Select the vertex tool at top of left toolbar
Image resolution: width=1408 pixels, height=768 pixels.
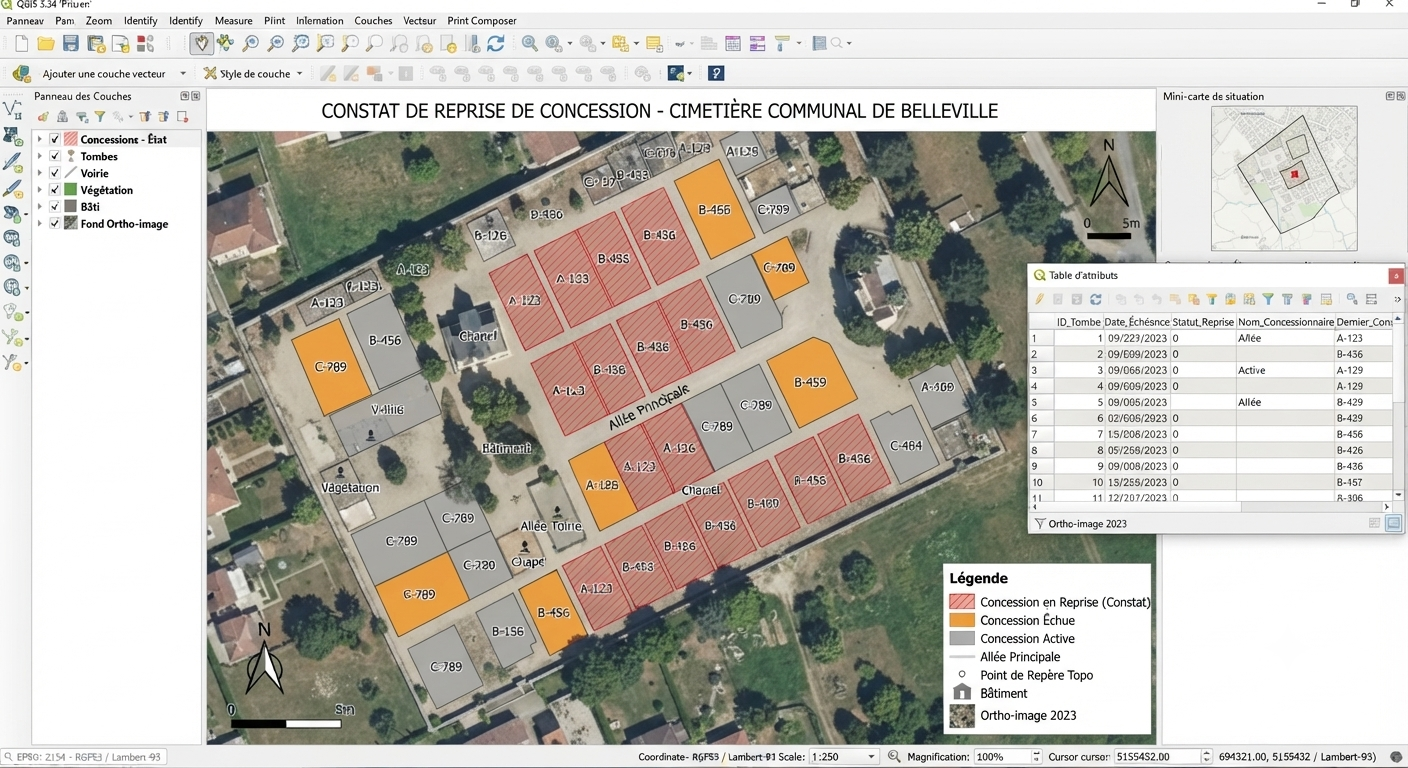point(12,110)
